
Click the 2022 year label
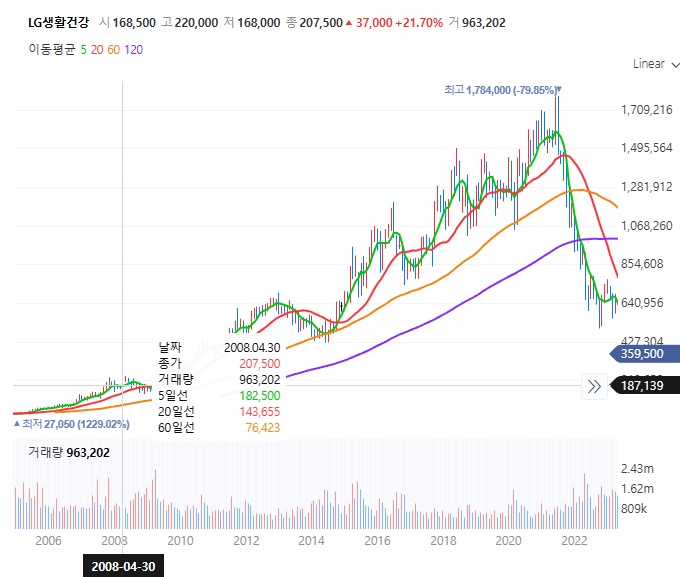pos(574,541)
